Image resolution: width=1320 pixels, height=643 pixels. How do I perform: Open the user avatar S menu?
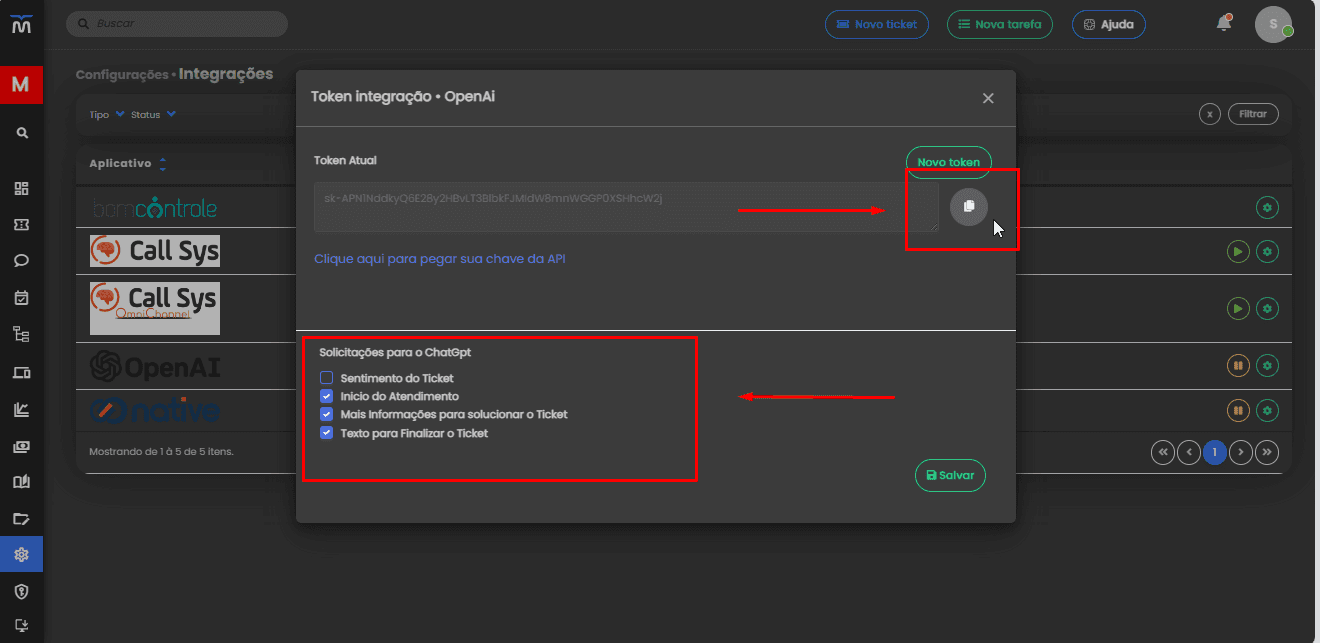click(x=1273, y=24)
